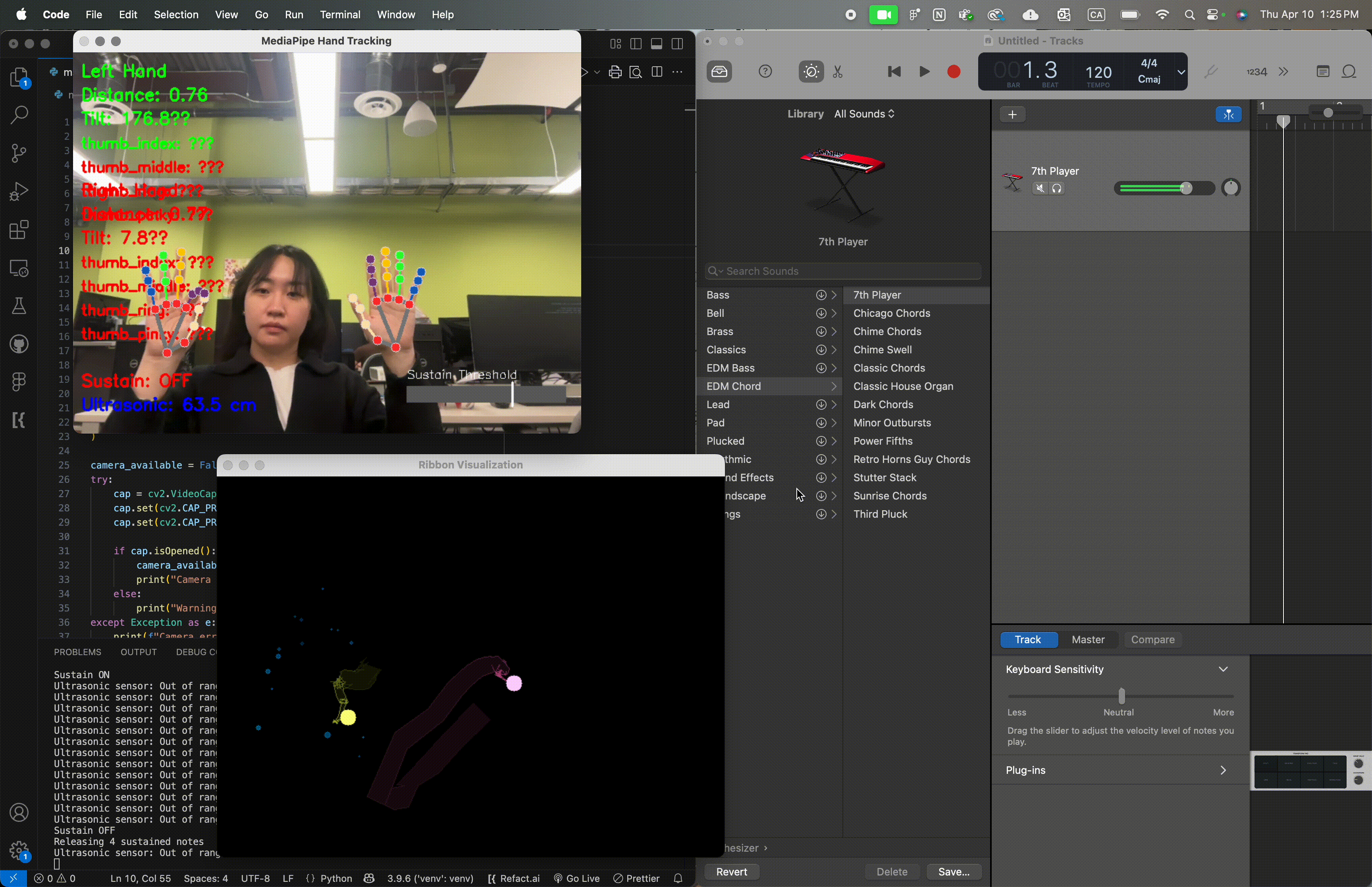
Task: Click inside the Search Sounds field
Action: (x=842, y=271)
